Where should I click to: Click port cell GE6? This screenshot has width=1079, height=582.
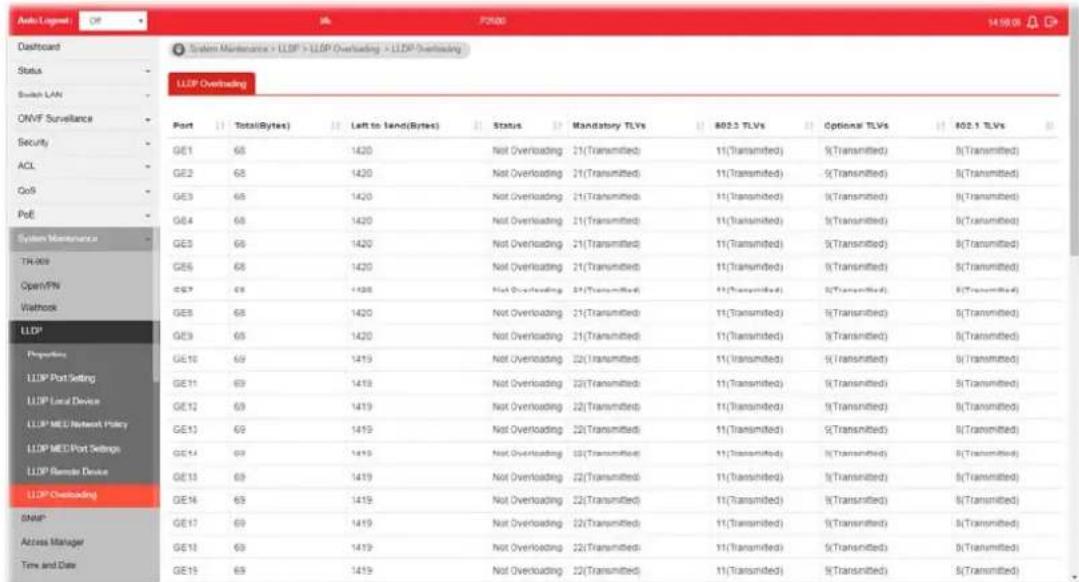point(182,267)
